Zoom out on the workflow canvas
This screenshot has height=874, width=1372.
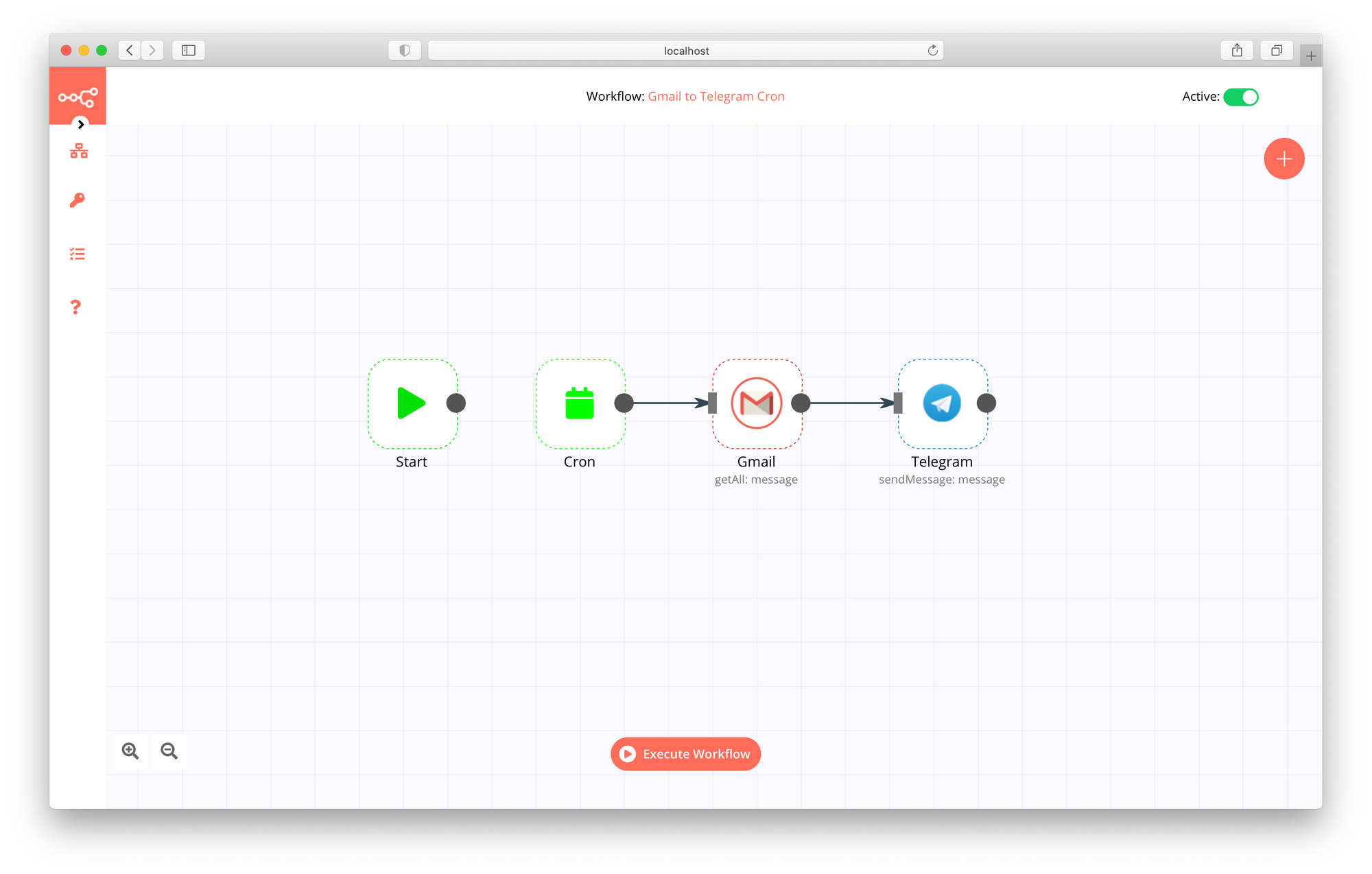pyautogui.click(x=169, y=751)
